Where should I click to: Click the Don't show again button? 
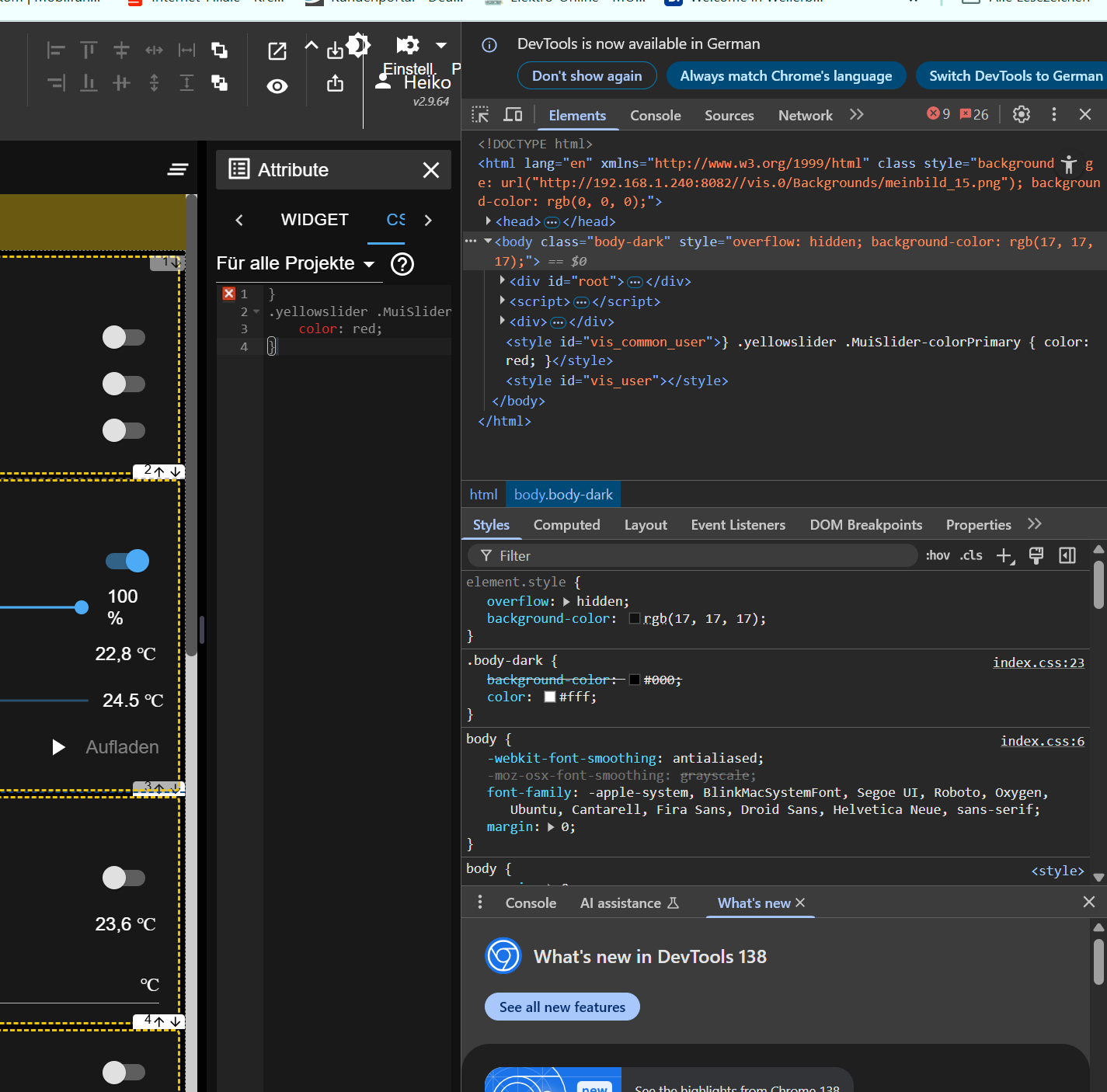[587, 75]
